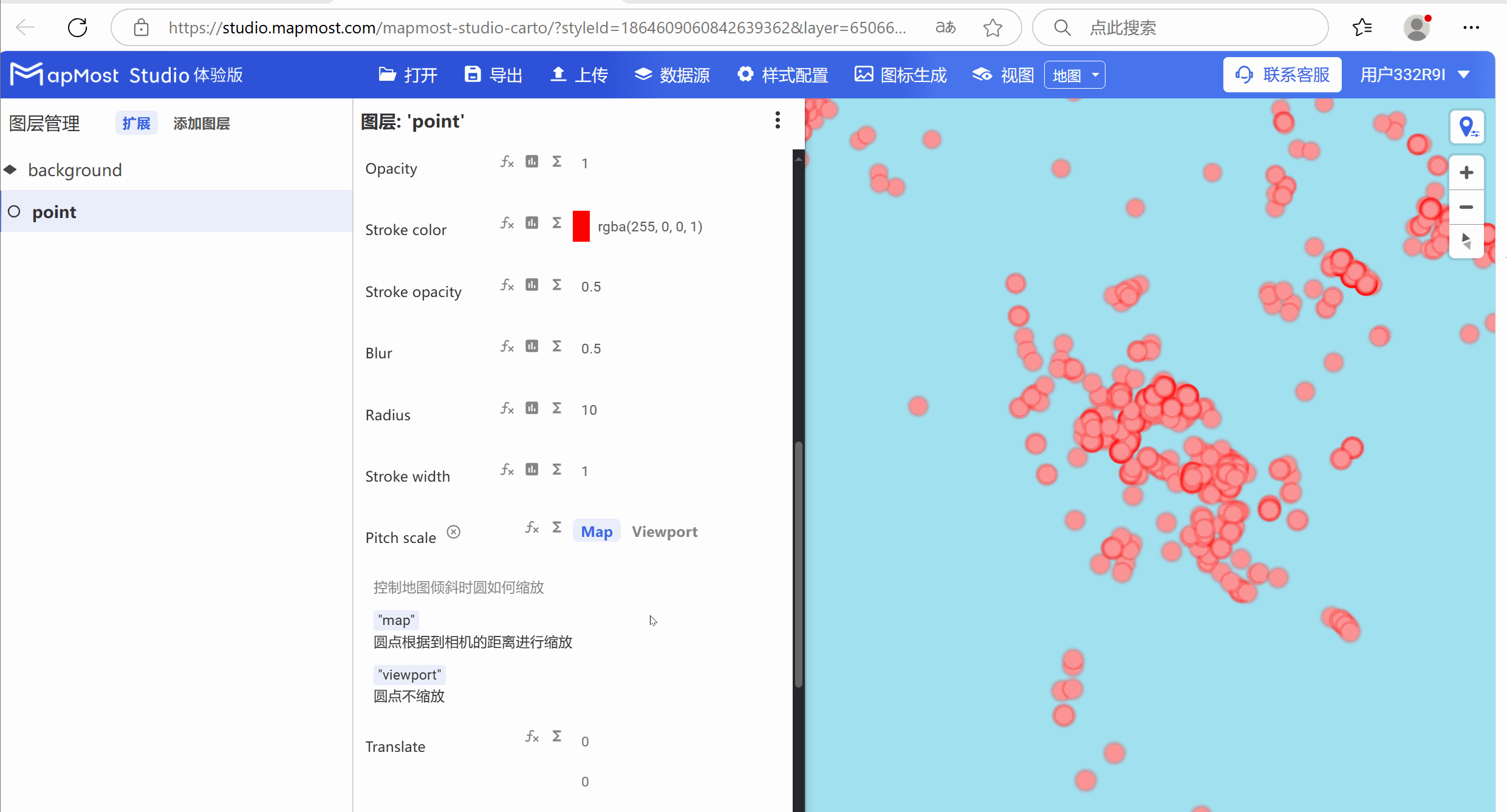Select Map option for Pitch scale
This screenshot has height=812, width=1507.
[596, 531]
